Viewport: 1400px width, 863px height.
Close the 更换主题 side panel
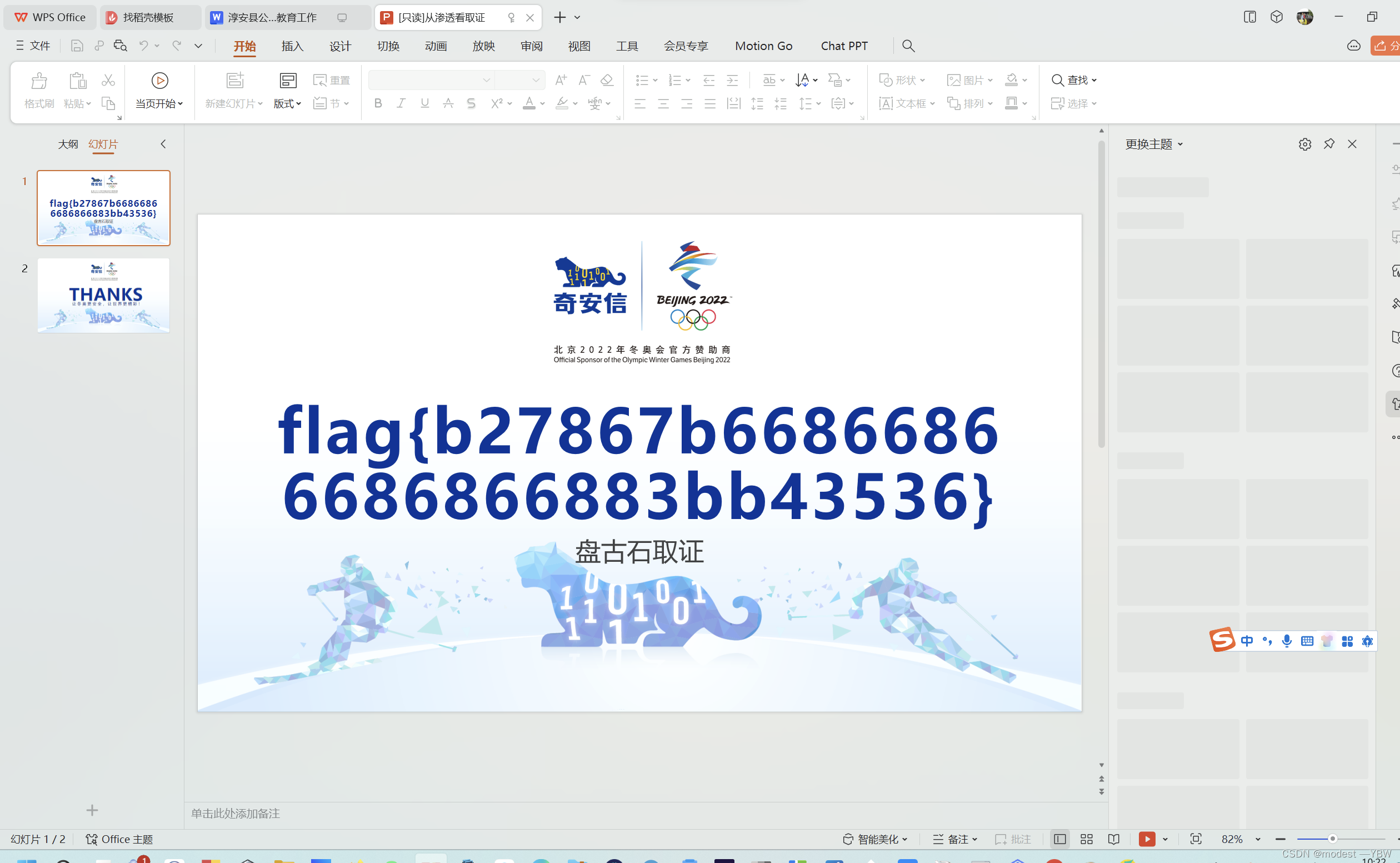(1352, 144)
